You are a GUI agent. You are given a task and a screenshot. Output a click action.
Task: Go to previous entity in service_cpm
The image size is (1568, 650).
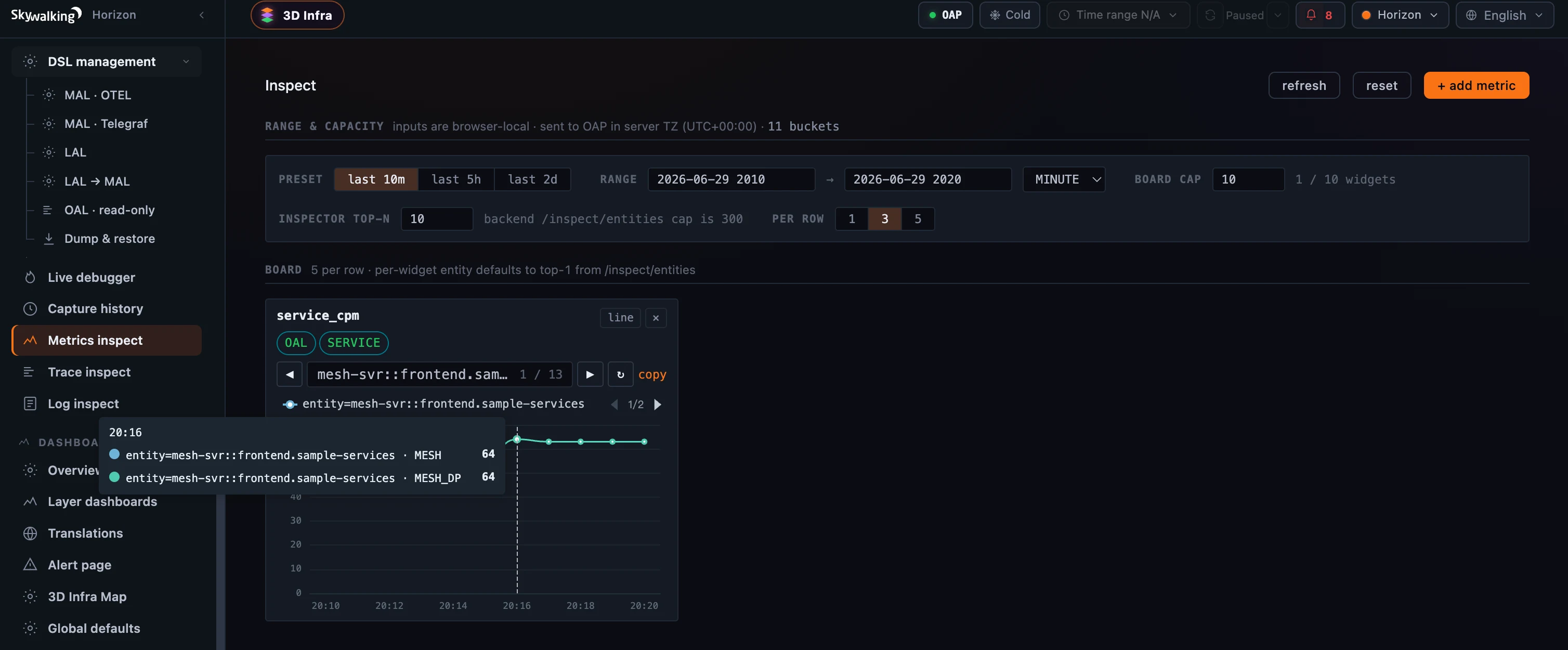tap(290, 374)
